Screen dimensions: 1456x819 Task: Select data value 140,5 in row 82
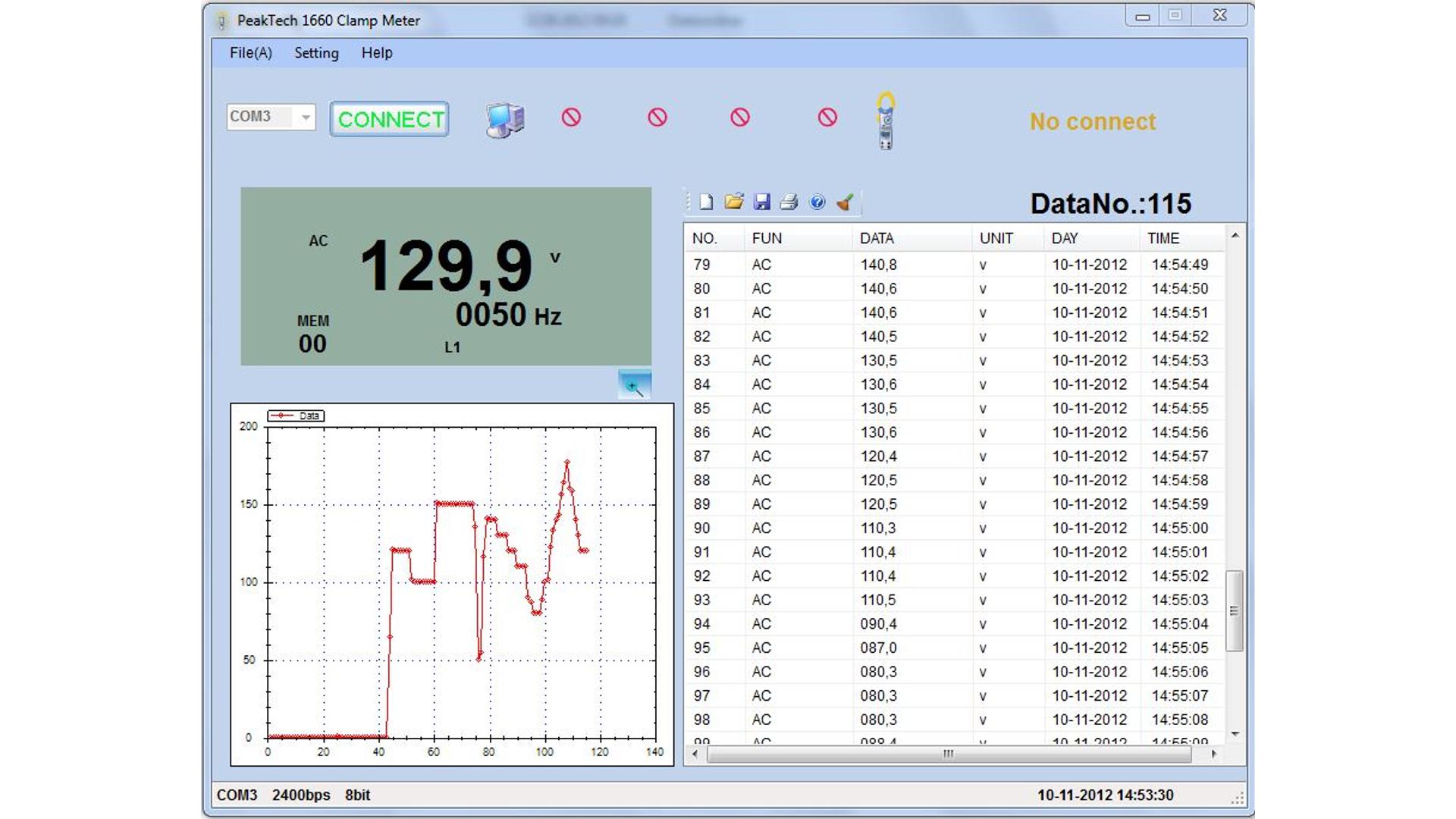coord(878,337)
